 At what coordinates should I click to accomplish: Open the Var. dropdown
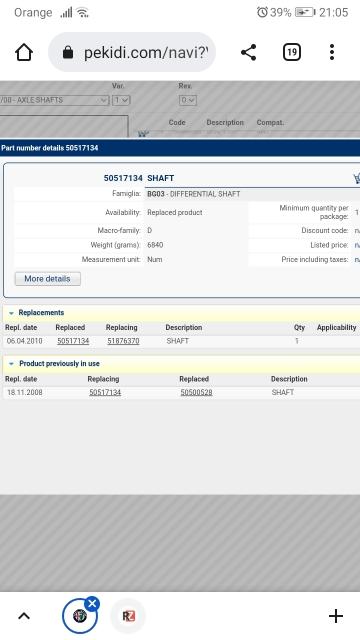(x=121, y=100)
